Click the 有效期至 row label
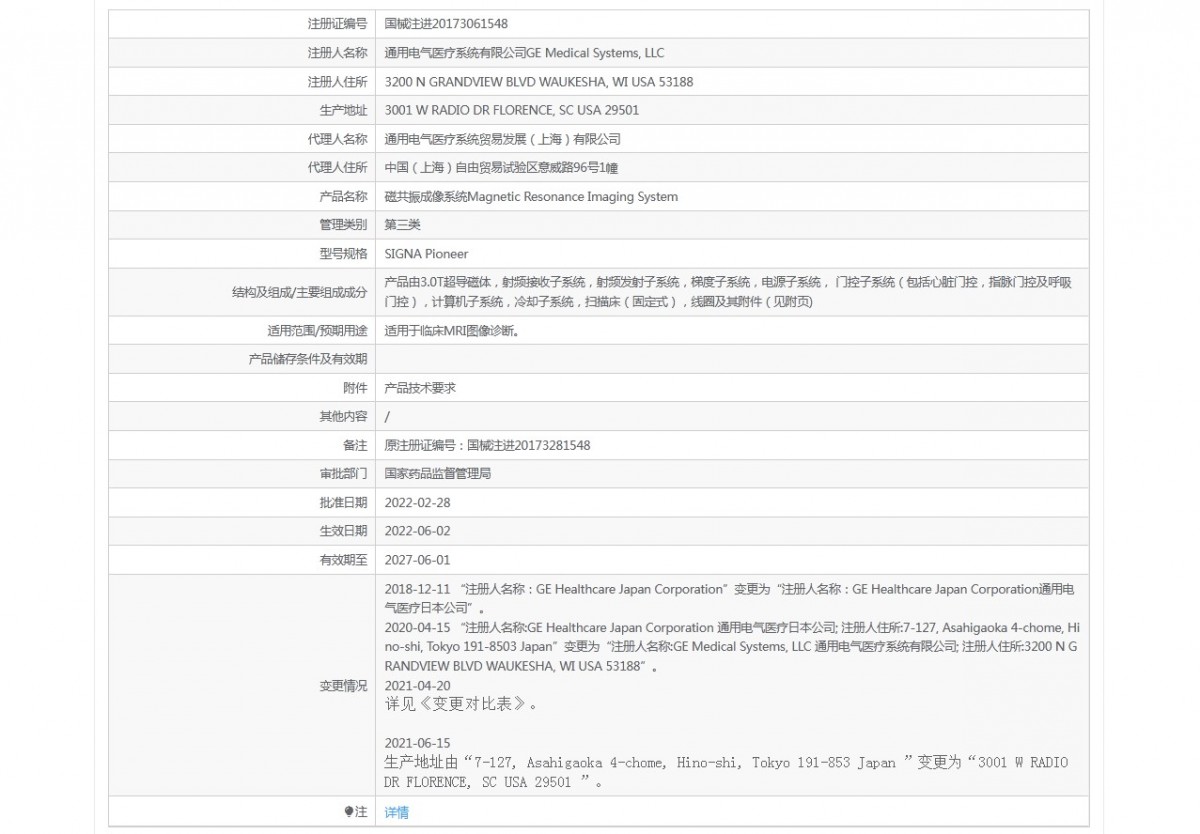The width and height of the screenshot is (1200, 834). (343, 560)
